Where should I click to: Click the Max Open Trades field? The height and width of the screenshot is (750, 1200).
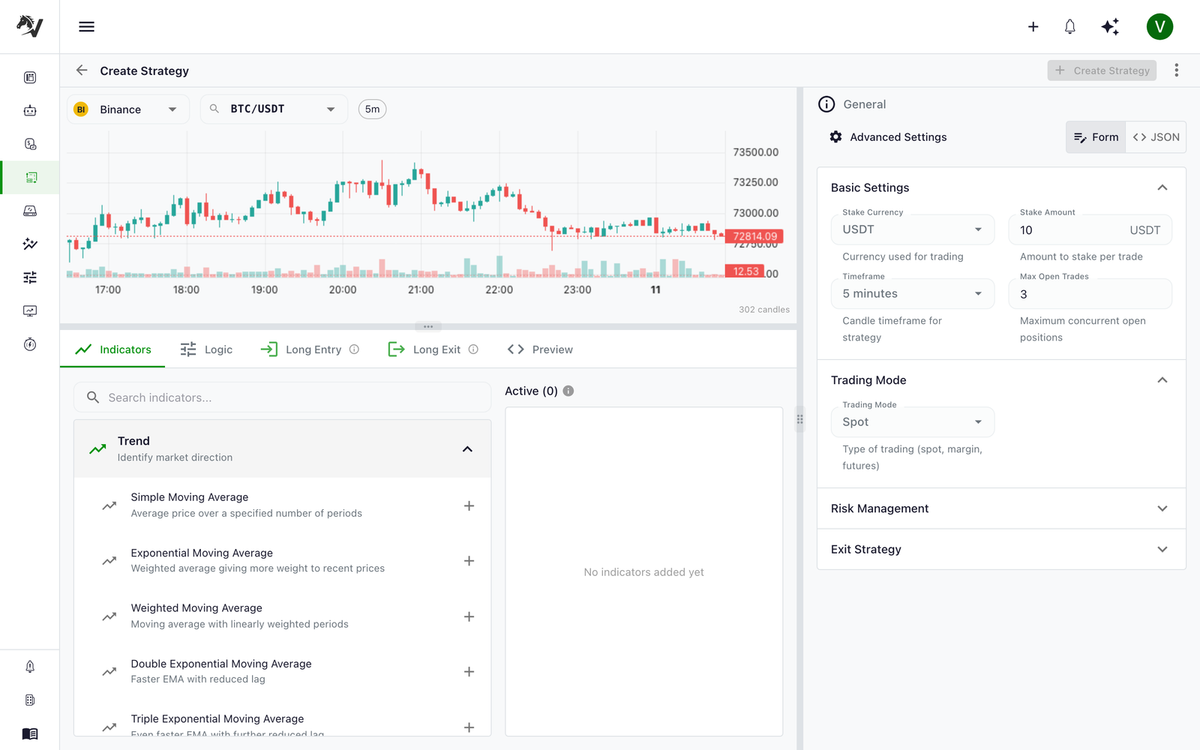coord(1090,294)
